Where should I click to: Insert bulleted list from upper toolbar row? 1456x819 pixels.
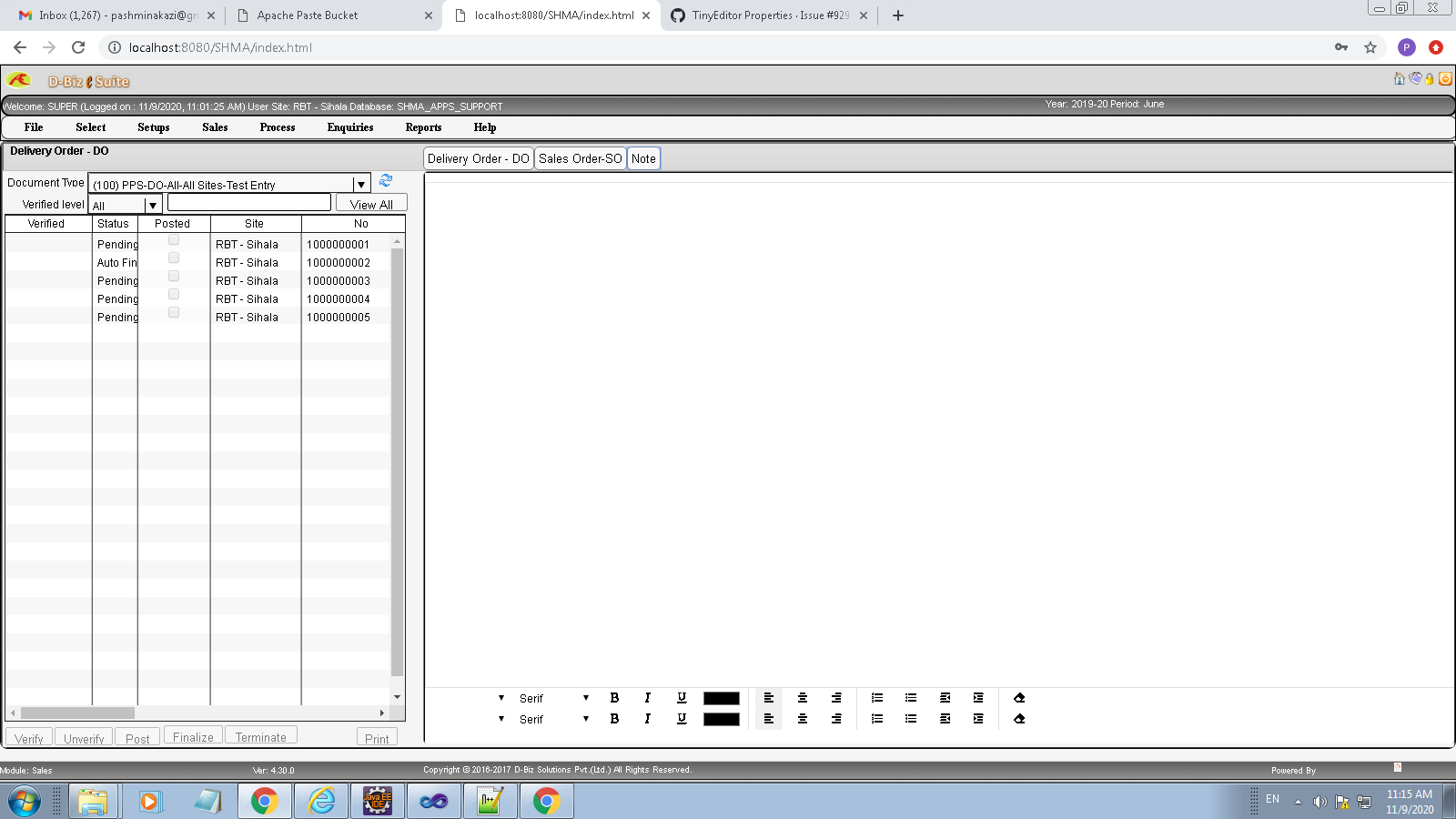click(911, 698)
